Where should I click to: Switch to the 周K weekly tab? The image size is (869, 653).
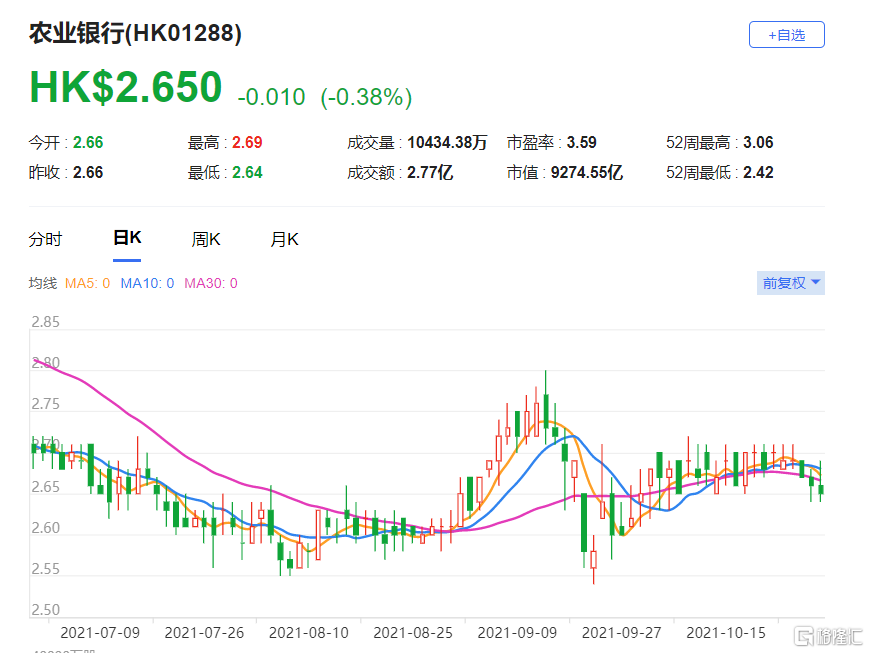pos(206,239)
